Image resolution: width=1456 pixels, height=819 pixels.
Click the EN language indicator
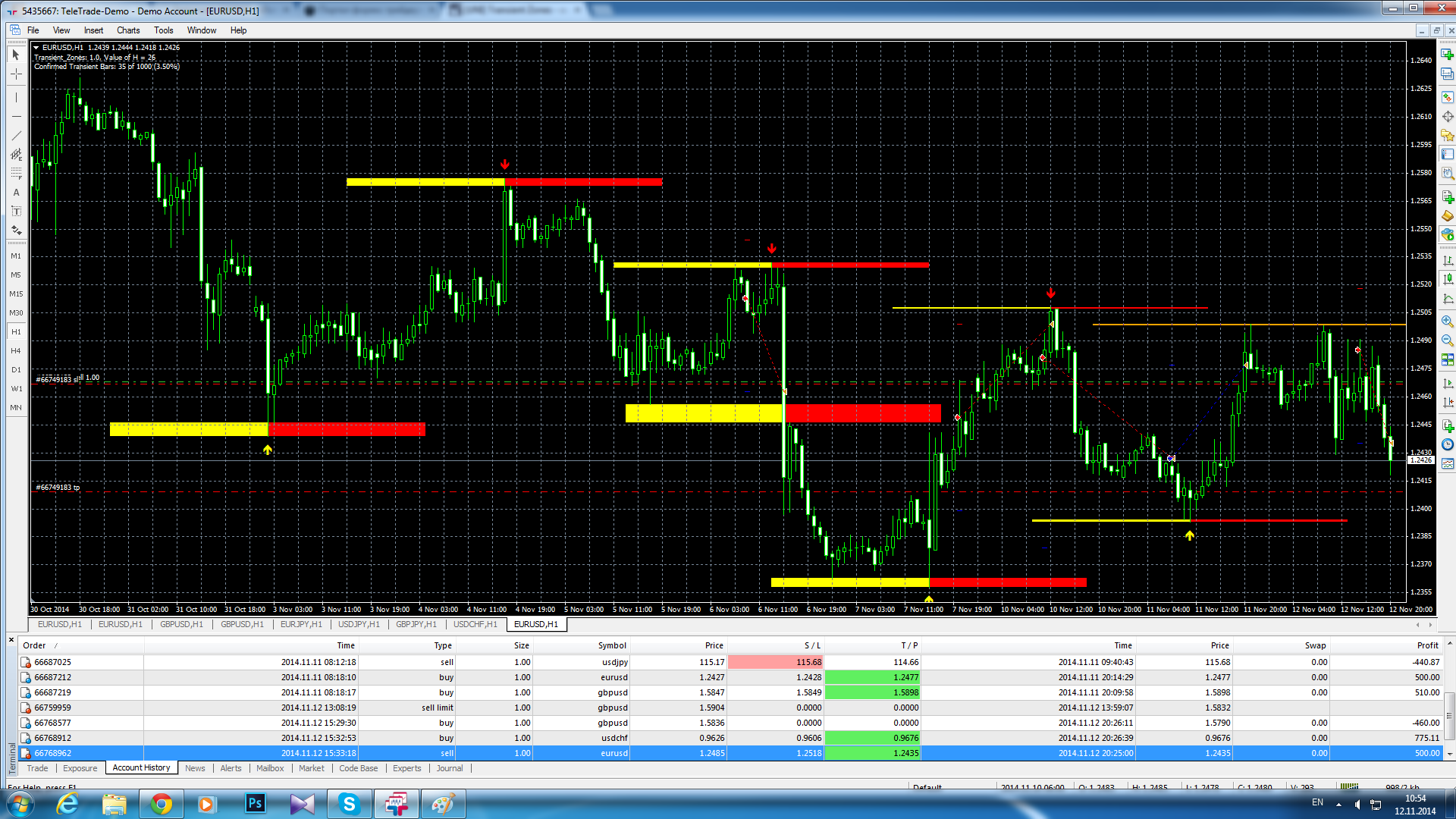coord(1317,802)
